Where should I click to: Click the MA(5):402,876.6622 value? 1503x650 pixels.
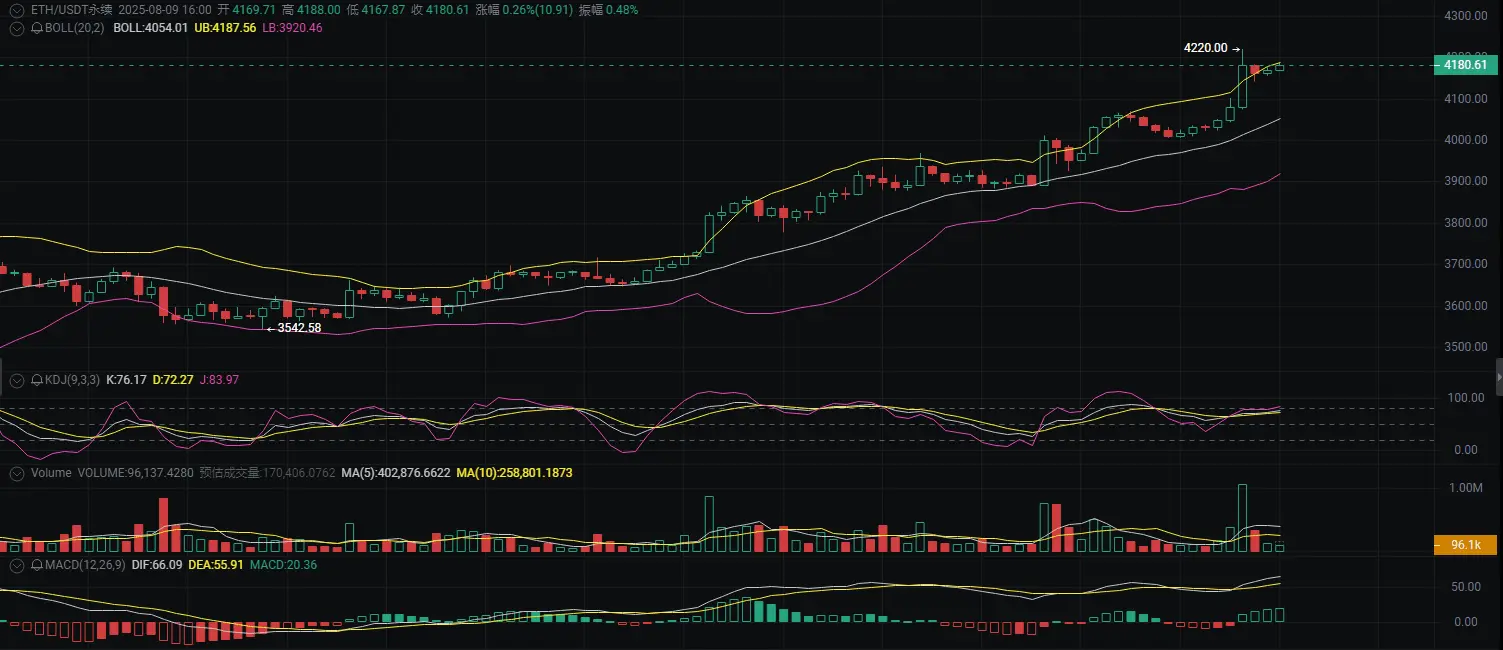click(x=396, y=472)
